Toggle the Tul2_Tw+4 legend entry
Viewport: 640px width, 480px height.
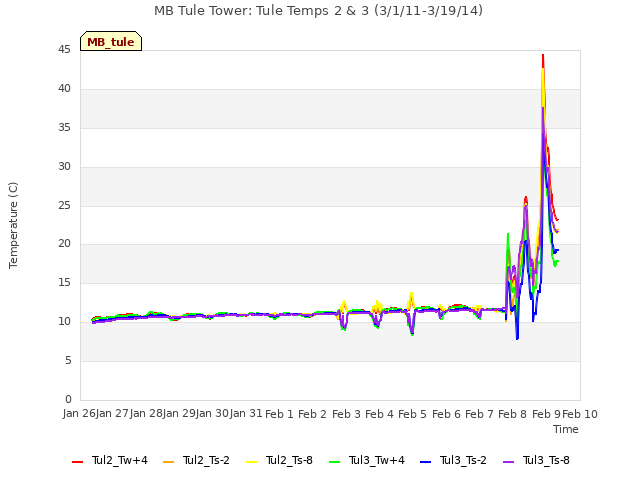click(110, 460)
